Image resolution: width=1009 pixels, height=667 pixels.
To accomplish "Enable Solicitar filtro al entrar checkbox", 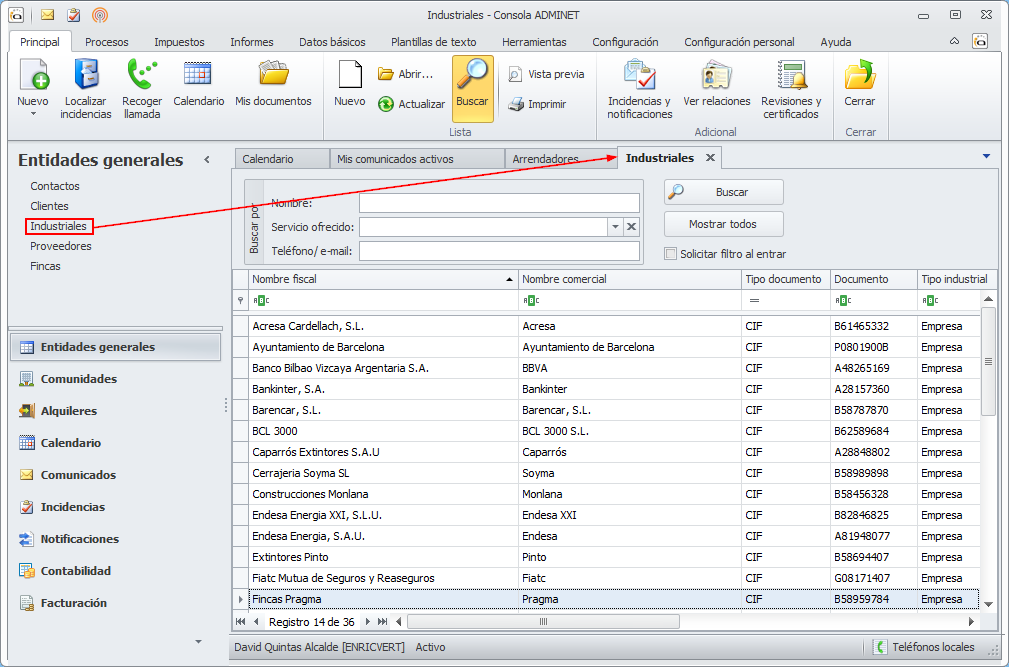I will point(672,254).
